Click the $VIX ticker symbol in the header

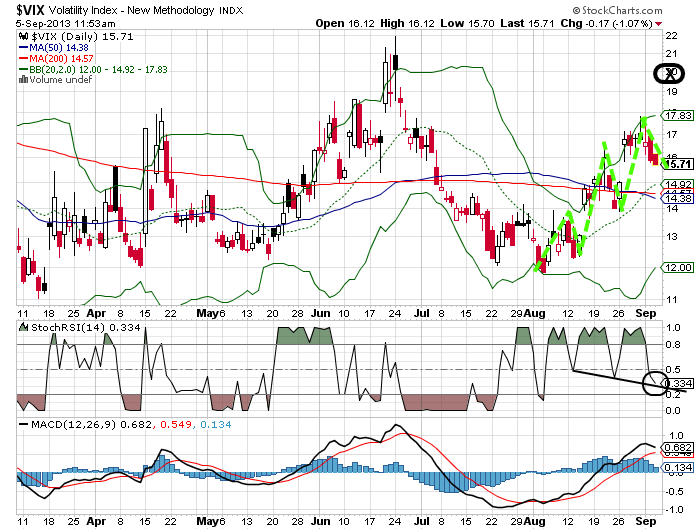tap(30, 10)
